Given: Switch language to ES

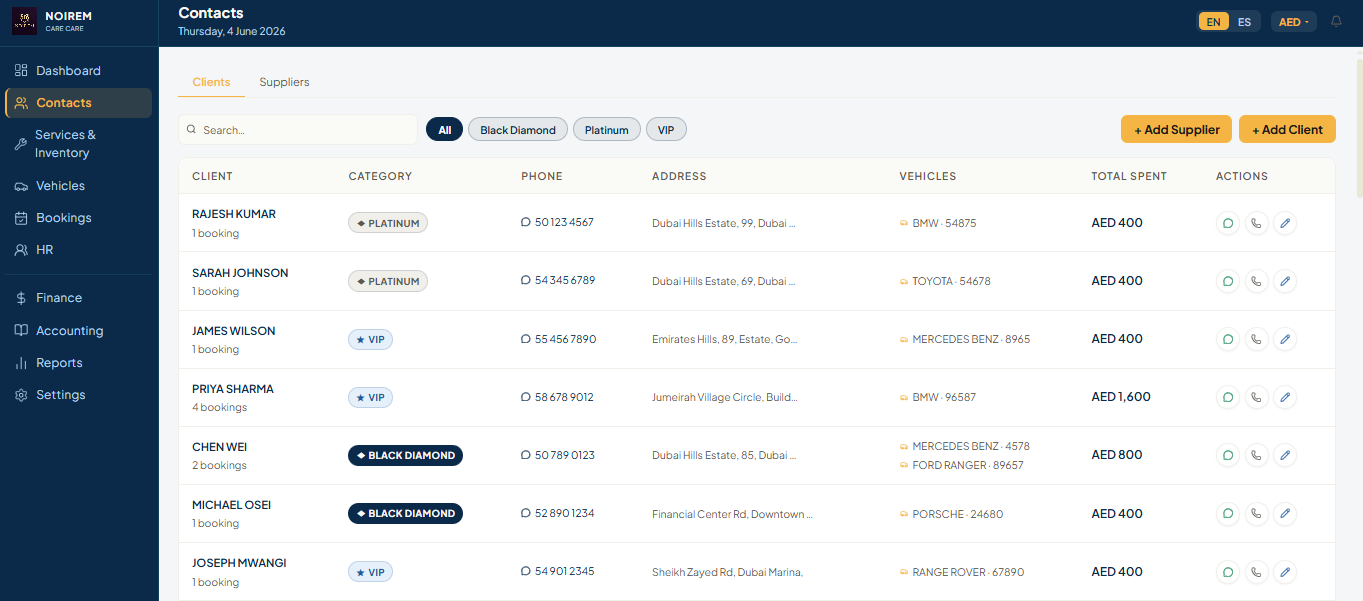Looking at the screenshot, I should pos(1244,22).
